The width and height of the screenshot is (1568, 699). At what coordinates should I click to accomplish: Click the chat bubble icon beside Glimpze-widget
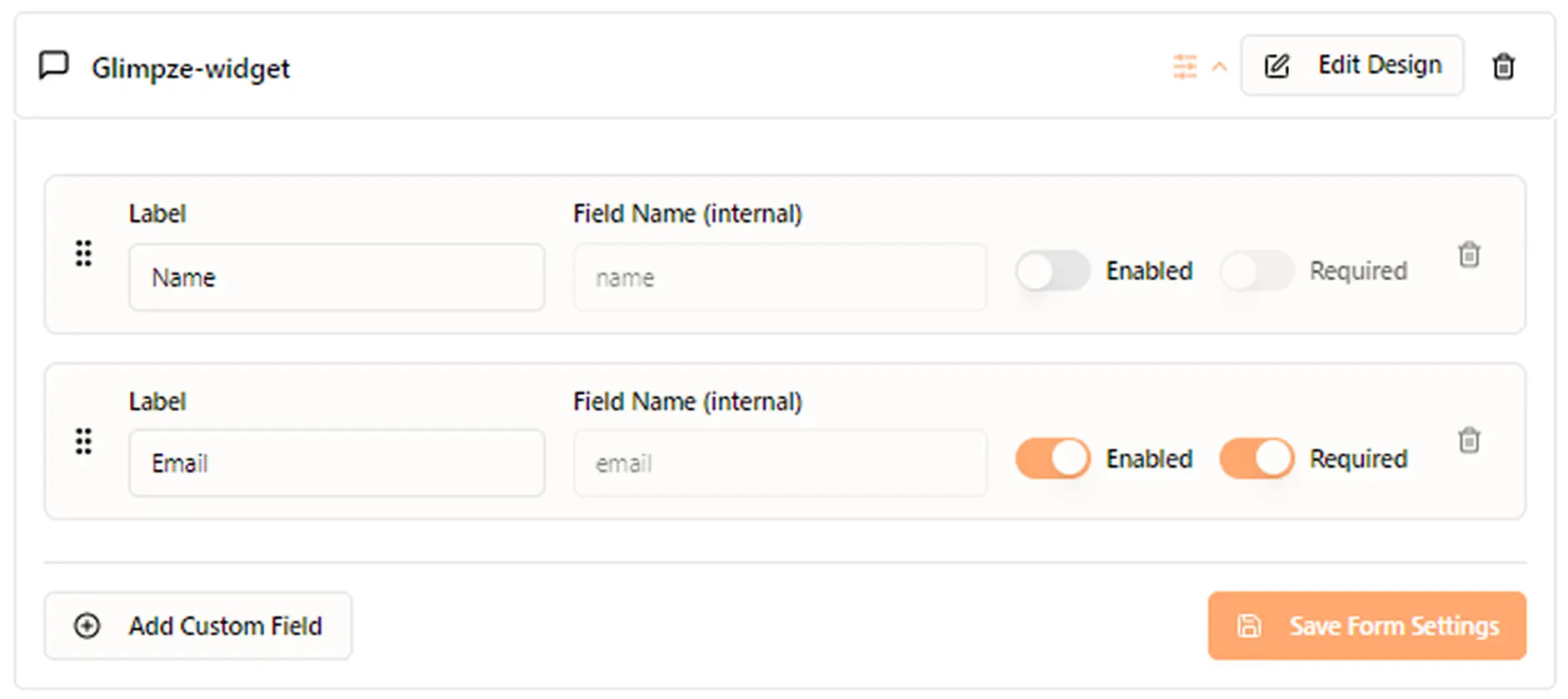click(54, 65)
